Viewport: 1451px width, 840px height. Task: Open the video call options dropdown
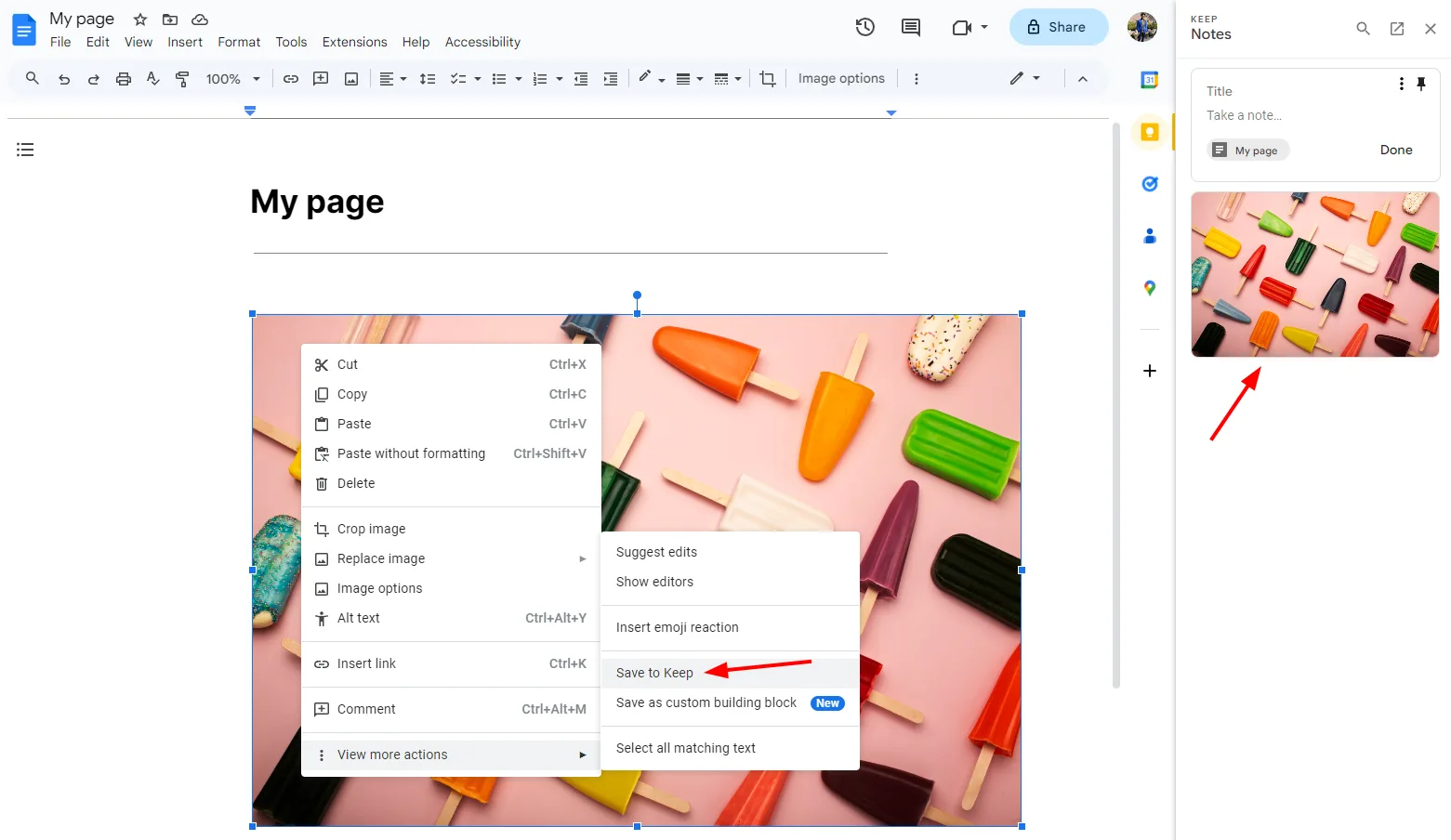pyautogui.click(x=983, y=27)
